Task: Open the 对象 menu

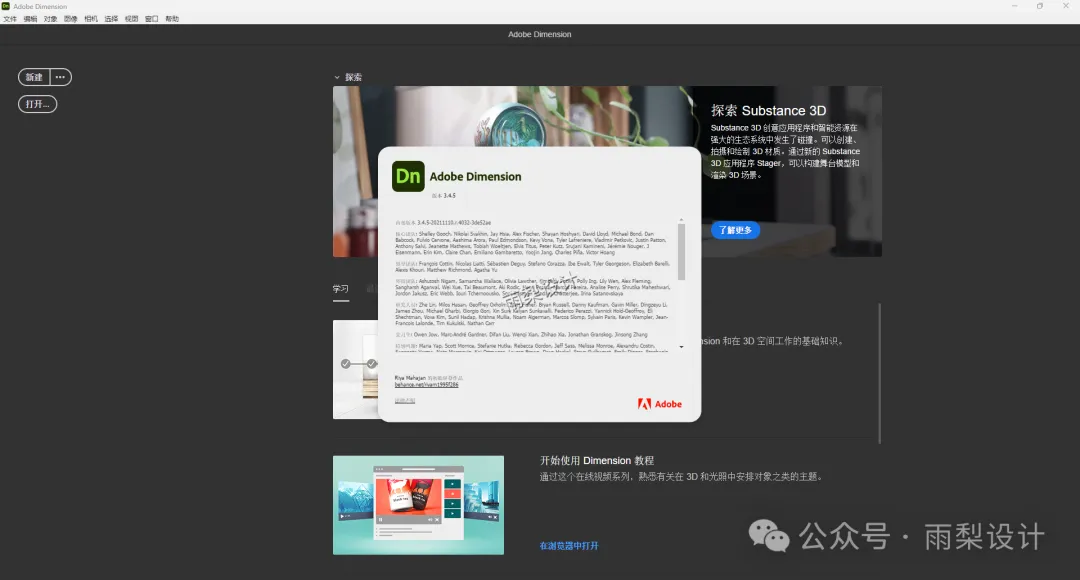Action: tap(50, 19)
